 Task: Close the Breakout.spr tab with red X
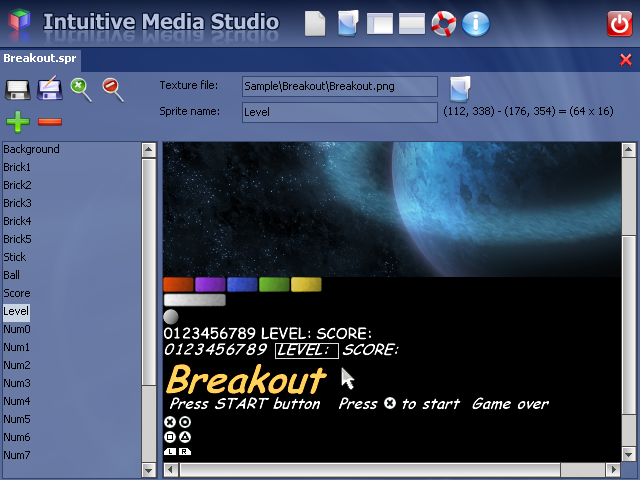[626, 60]
